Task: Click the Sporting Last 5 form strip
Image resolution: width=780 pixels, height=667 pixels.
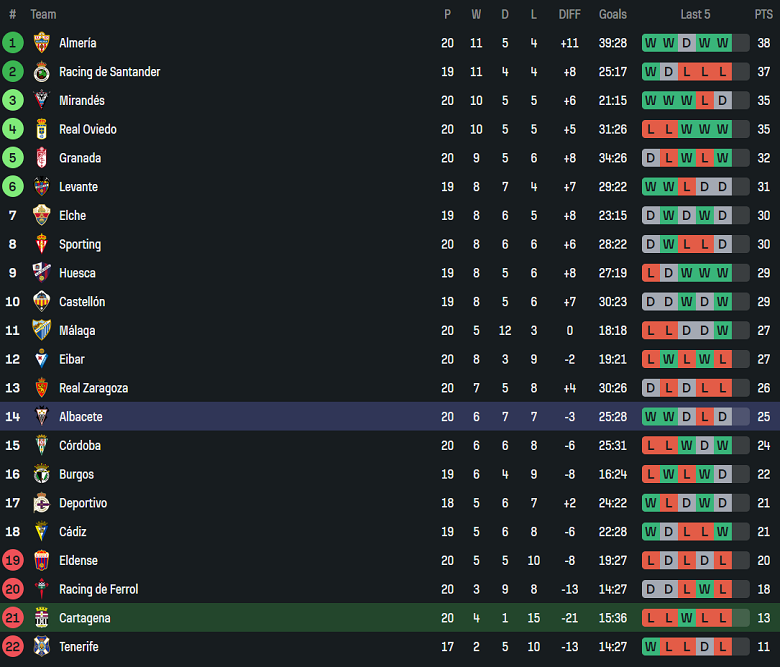Action: click(695, 245)
